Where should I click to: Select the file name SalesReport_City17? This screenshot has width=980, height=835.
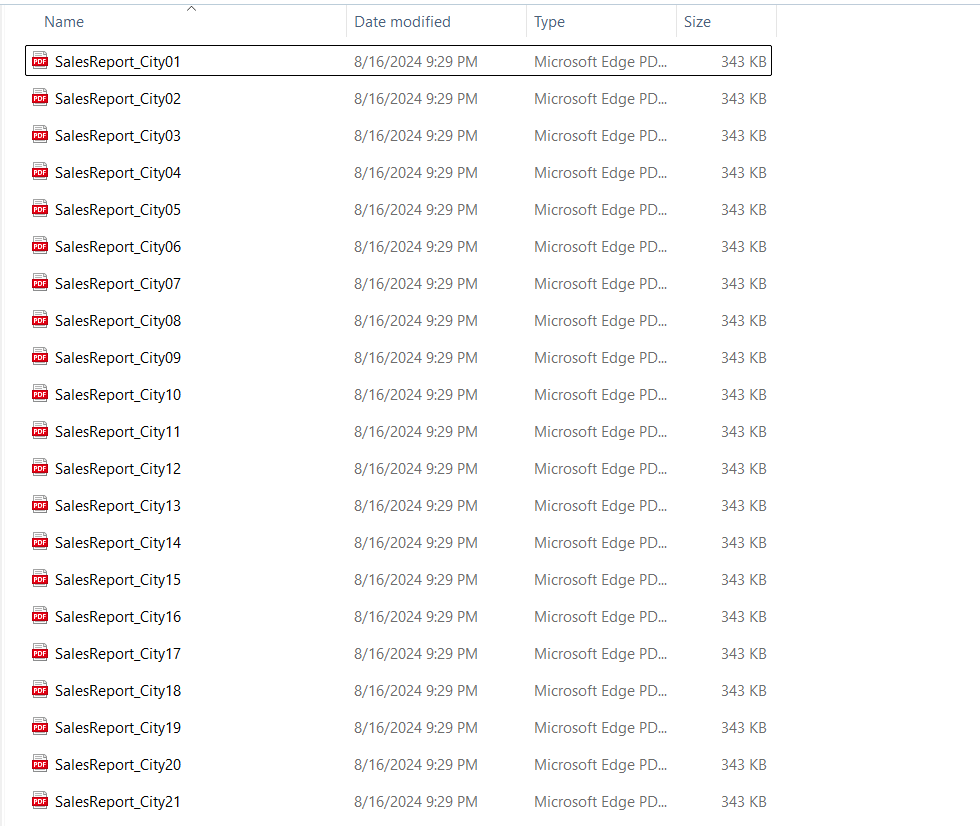118,653
